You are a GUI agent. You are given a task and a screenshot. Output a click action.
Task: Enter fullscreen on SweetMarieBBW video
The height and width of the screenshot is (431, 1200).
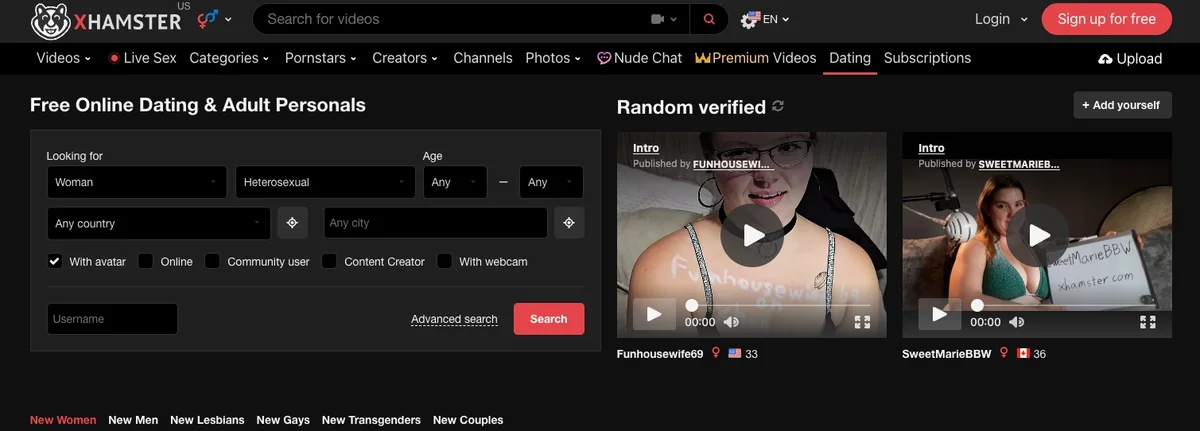(x=1148, y=322)
